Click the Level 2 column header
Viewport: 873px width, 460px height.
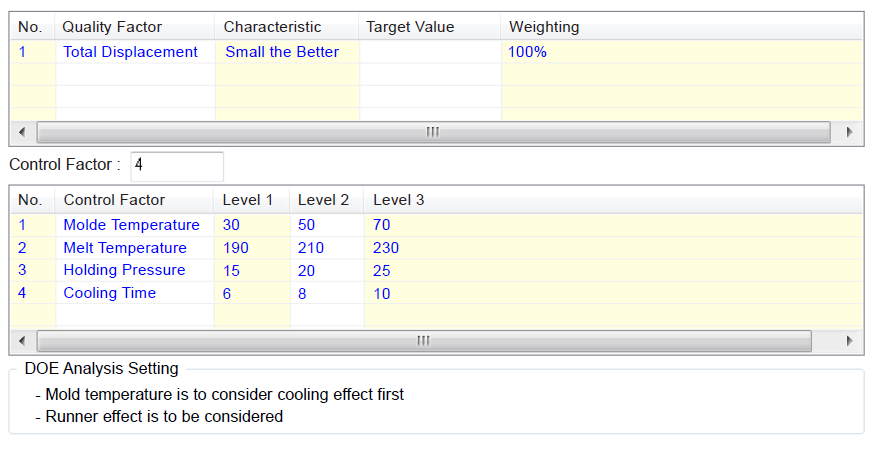pos(323,200)
